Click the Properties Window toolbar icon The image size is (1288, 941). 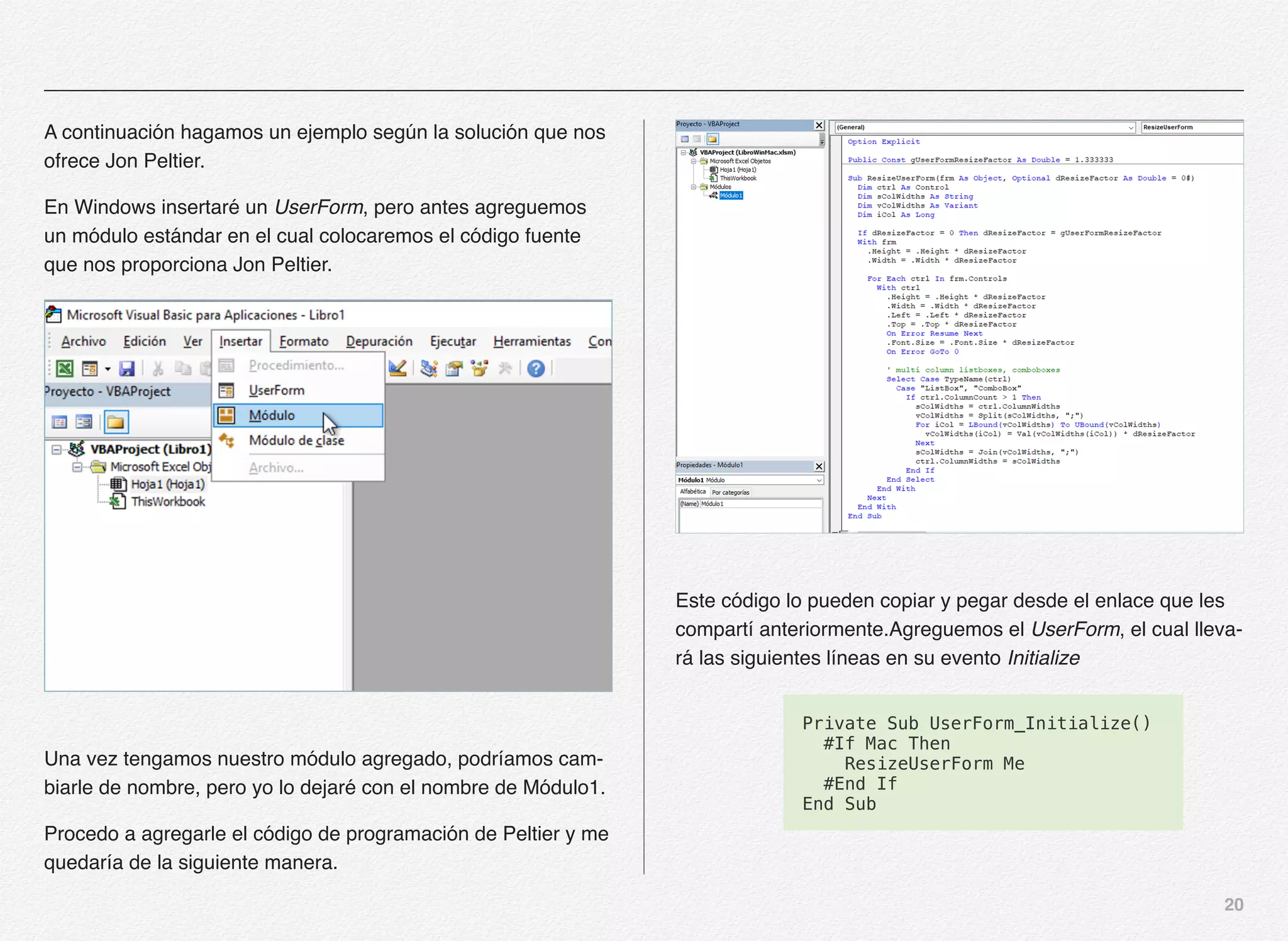click(x=454, y=368)
